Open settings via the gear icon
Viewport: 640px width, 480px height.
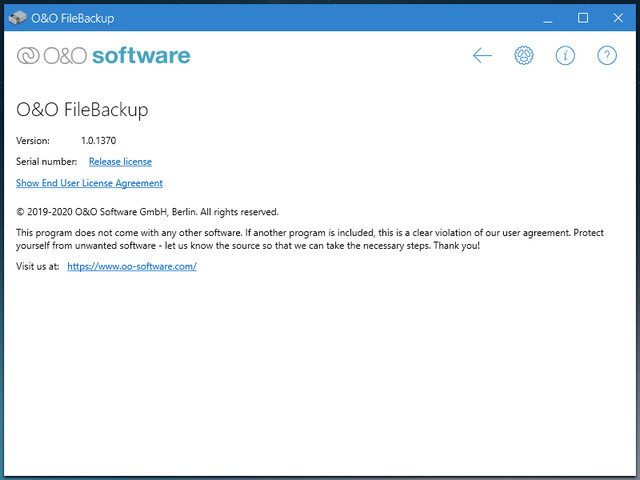(524, 56)
